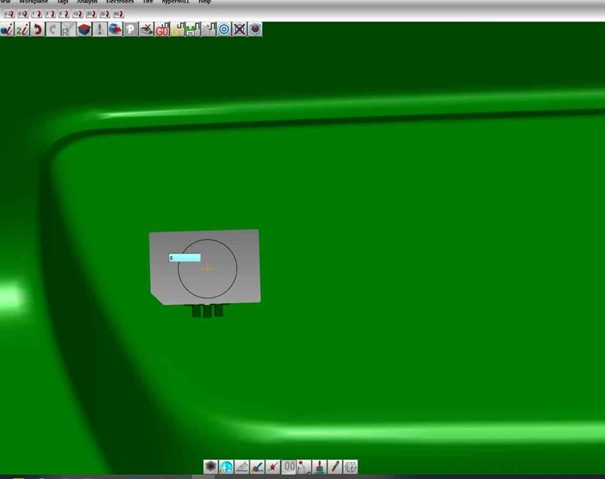Image resolution: width=605 pixels, height=479 pixels.
Task: Click the cyan value input field
Action: pyautogui.click(x=184, y=258)
